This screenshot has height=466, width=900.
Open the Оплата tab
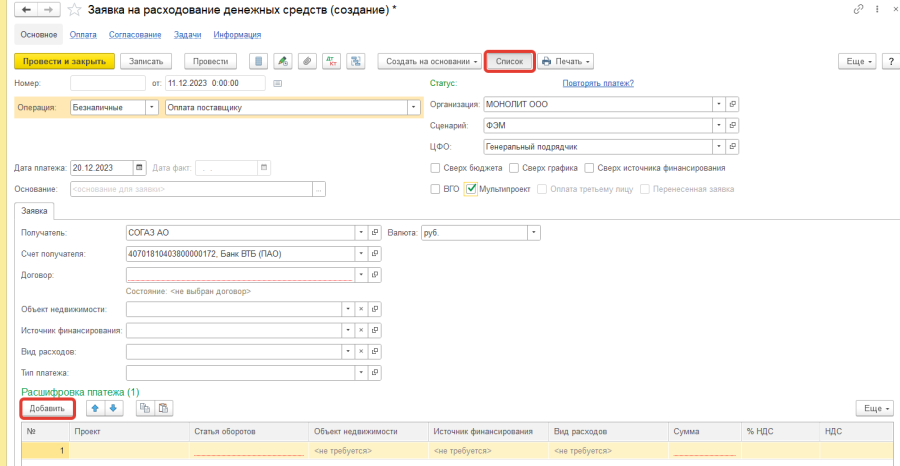pyautogui.click(x=82, y=35)
